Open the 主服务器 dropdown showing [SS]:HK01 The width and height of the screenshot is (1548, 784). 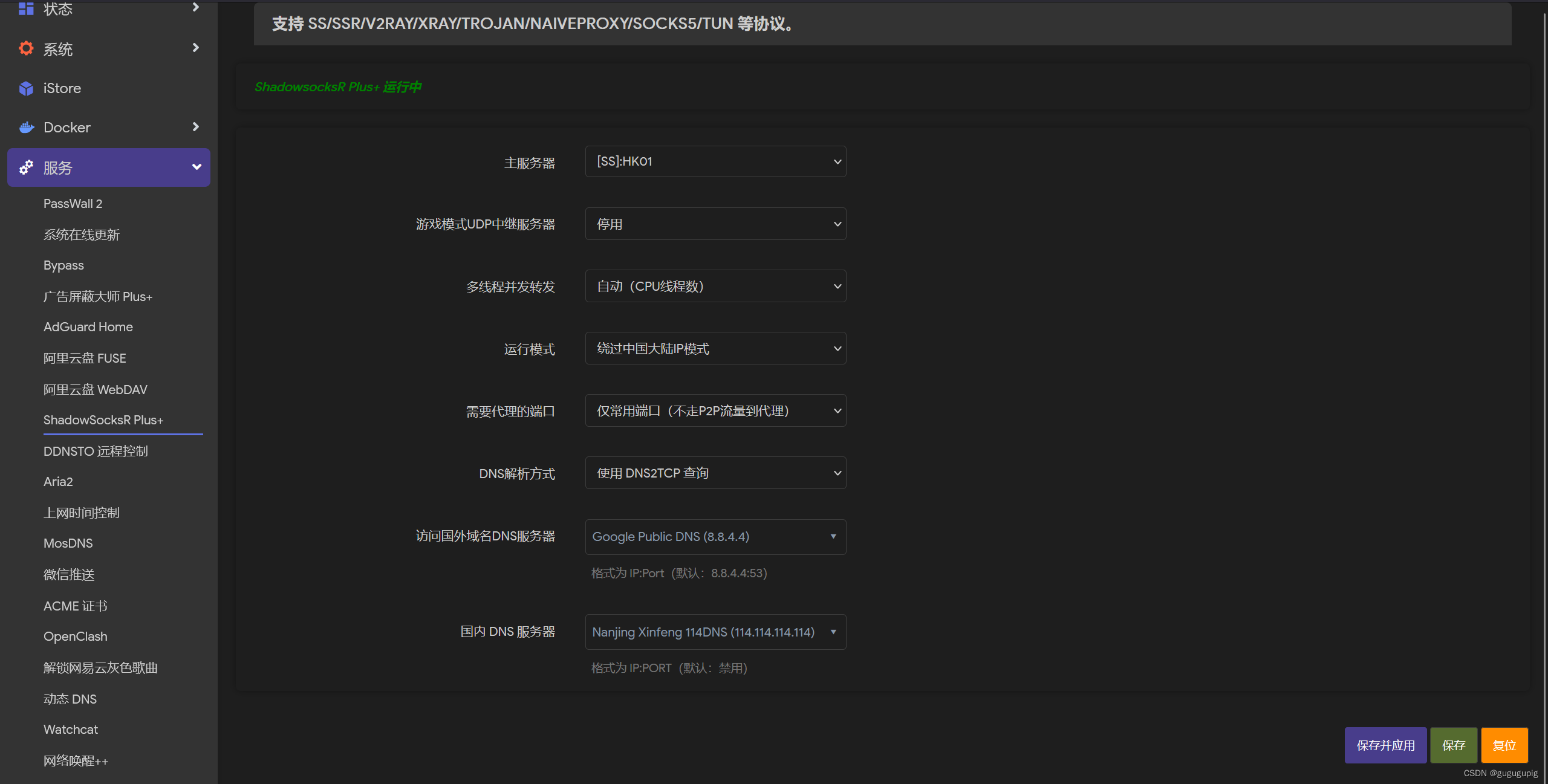tap(715, 161)
